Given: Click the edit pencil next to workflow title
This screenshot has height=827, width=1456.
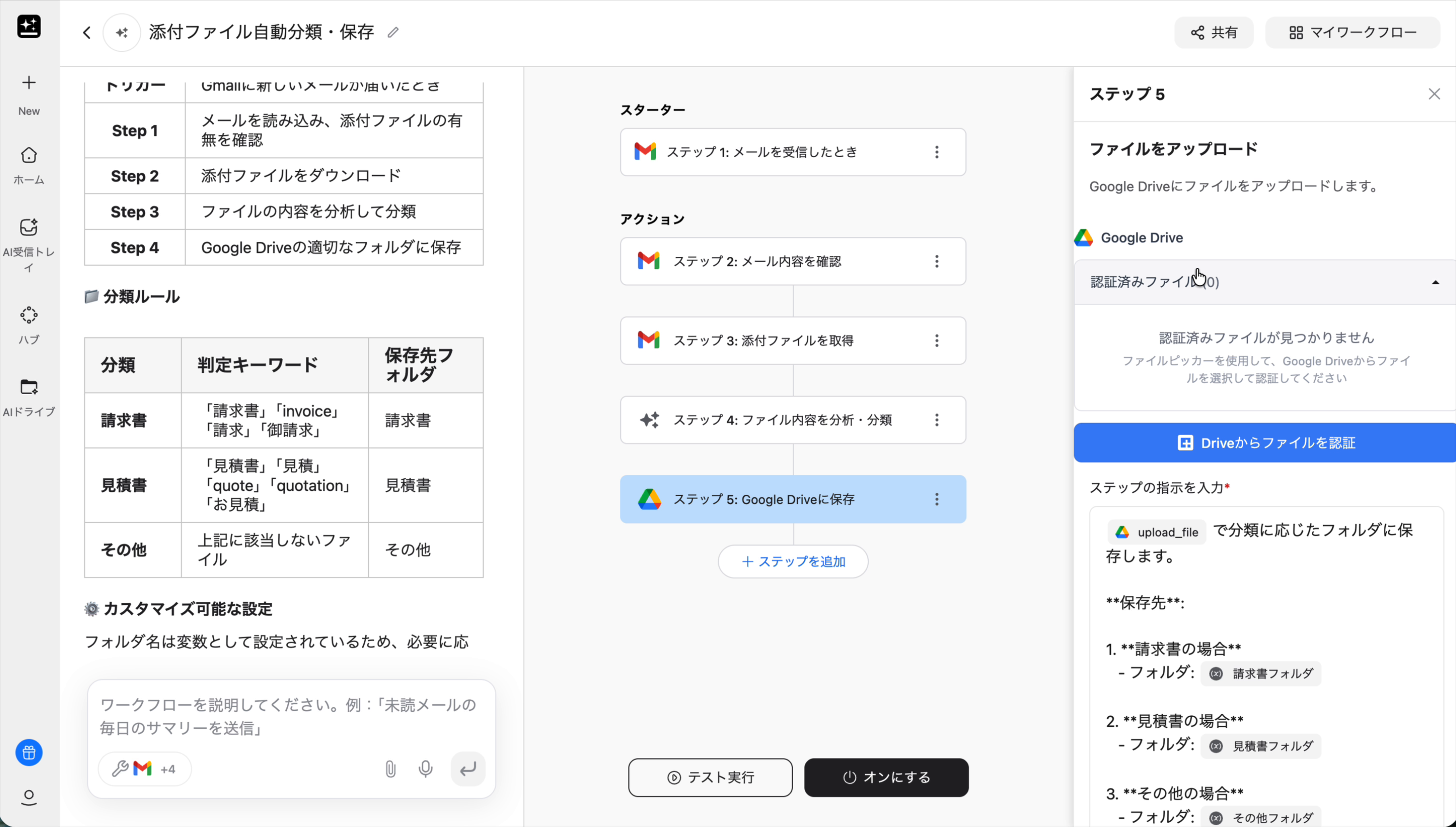Looking at the screenshot, I should coord(393,32).
